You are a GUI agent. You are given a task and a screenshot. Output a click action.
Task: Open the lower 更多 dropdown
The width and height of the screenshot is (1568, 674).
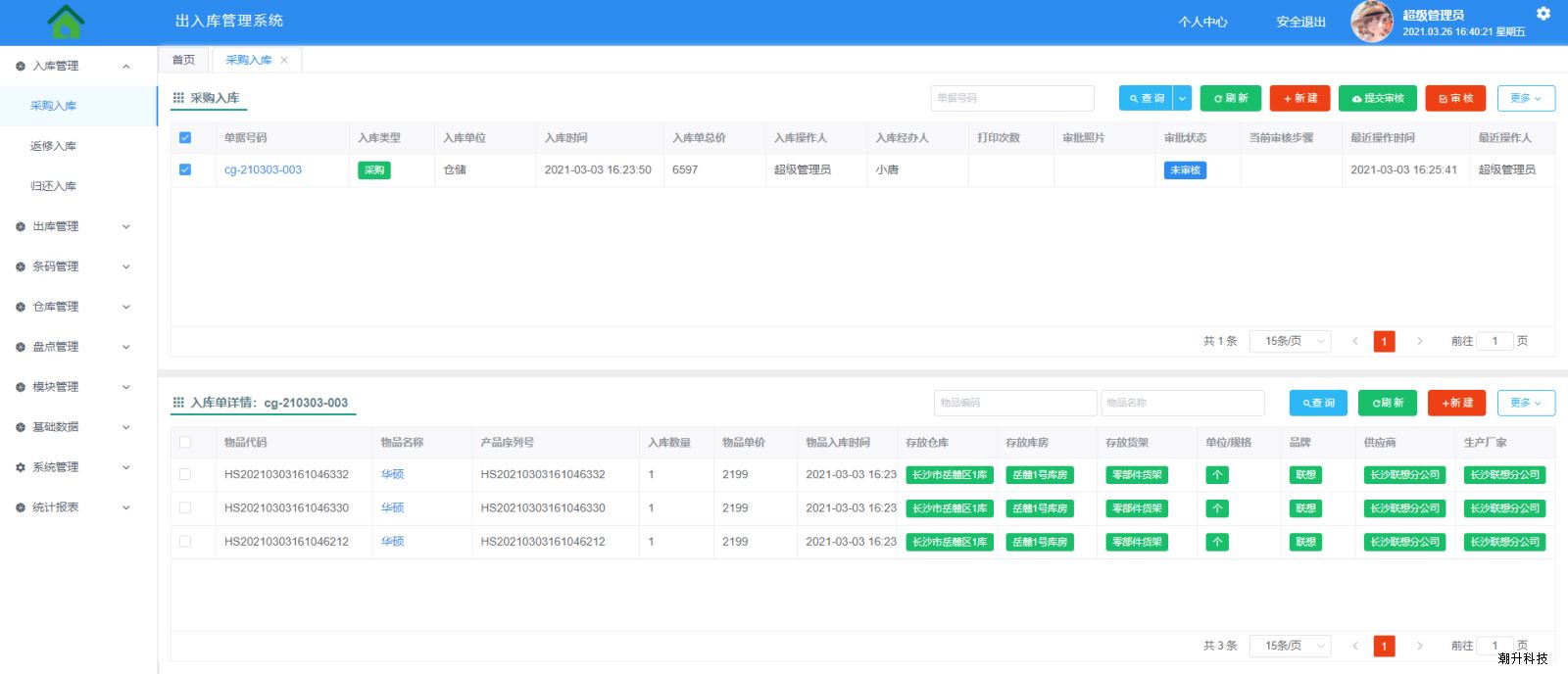click(1526, 403)
